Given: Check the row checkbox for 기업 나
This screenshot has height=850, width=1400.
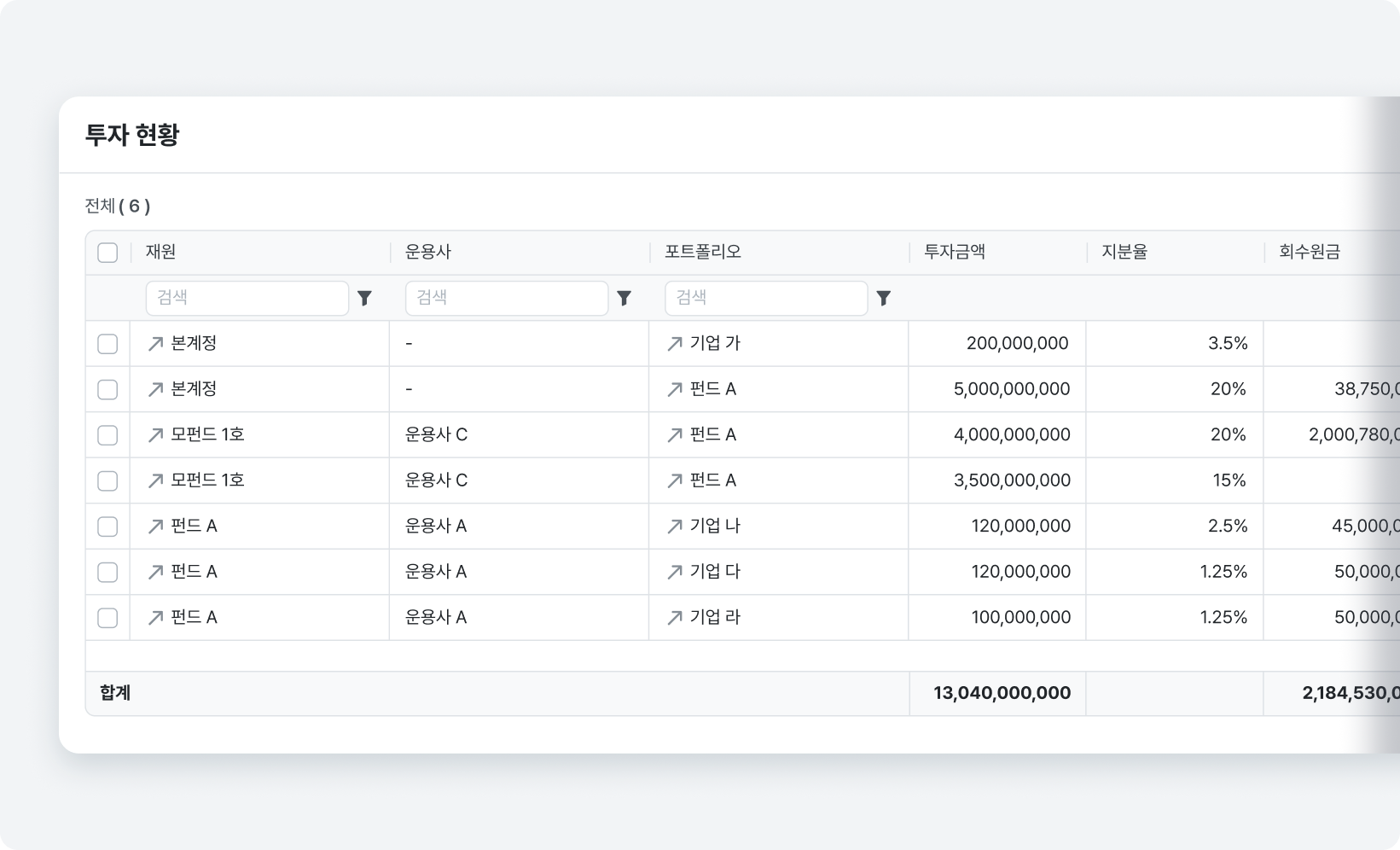Looking at the screenshot, I should (x=107, y=526).
